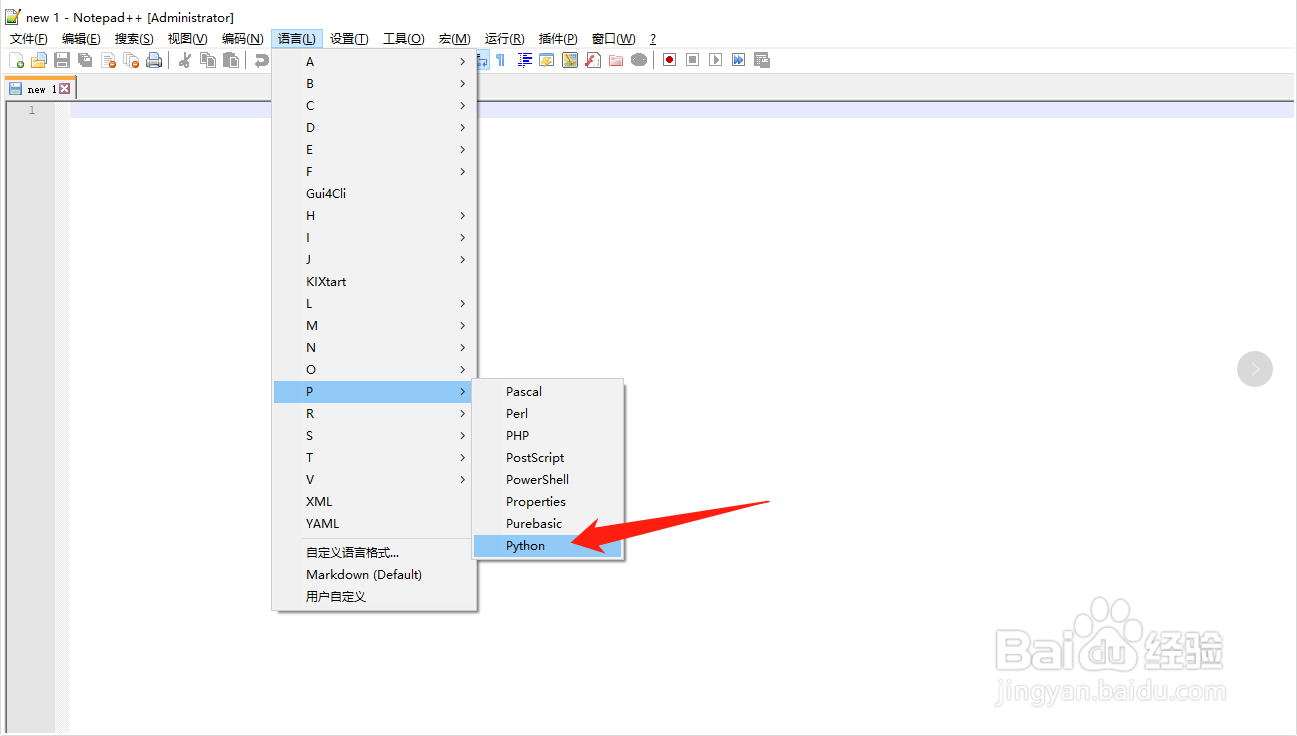Screen dimensions: 1297x736
Task: Toggle the indent guide icon
Action: [525, 60]
